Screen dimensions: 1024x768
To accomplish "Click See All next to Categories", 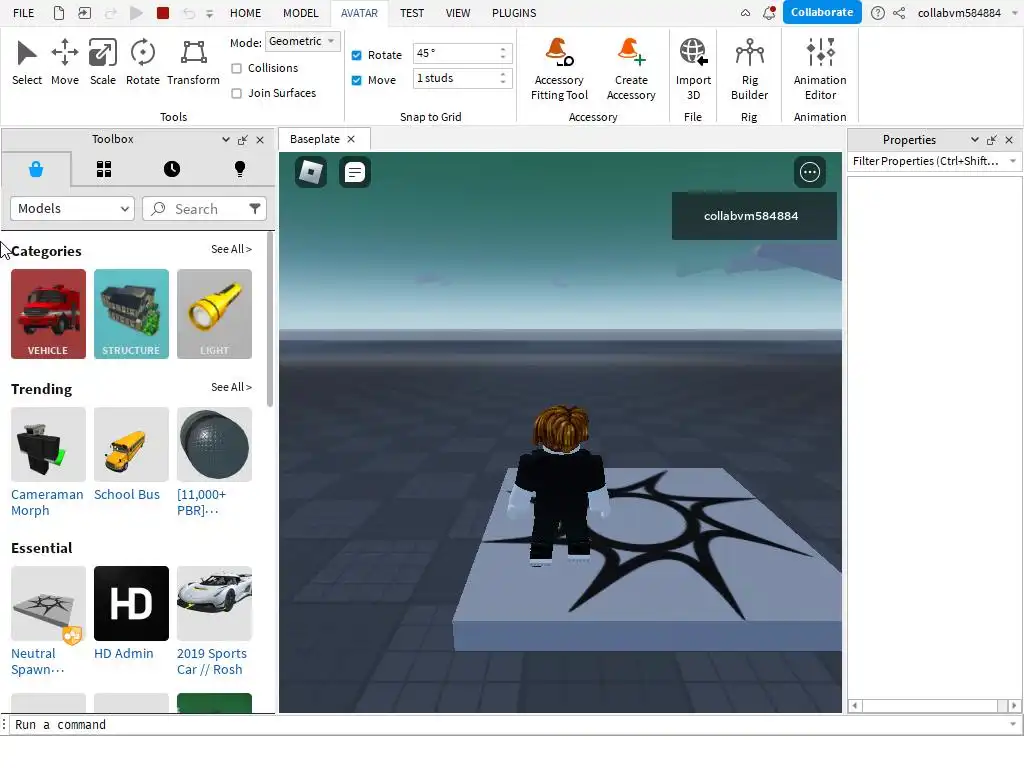I will pyautogui.click(x=231, y=249).
